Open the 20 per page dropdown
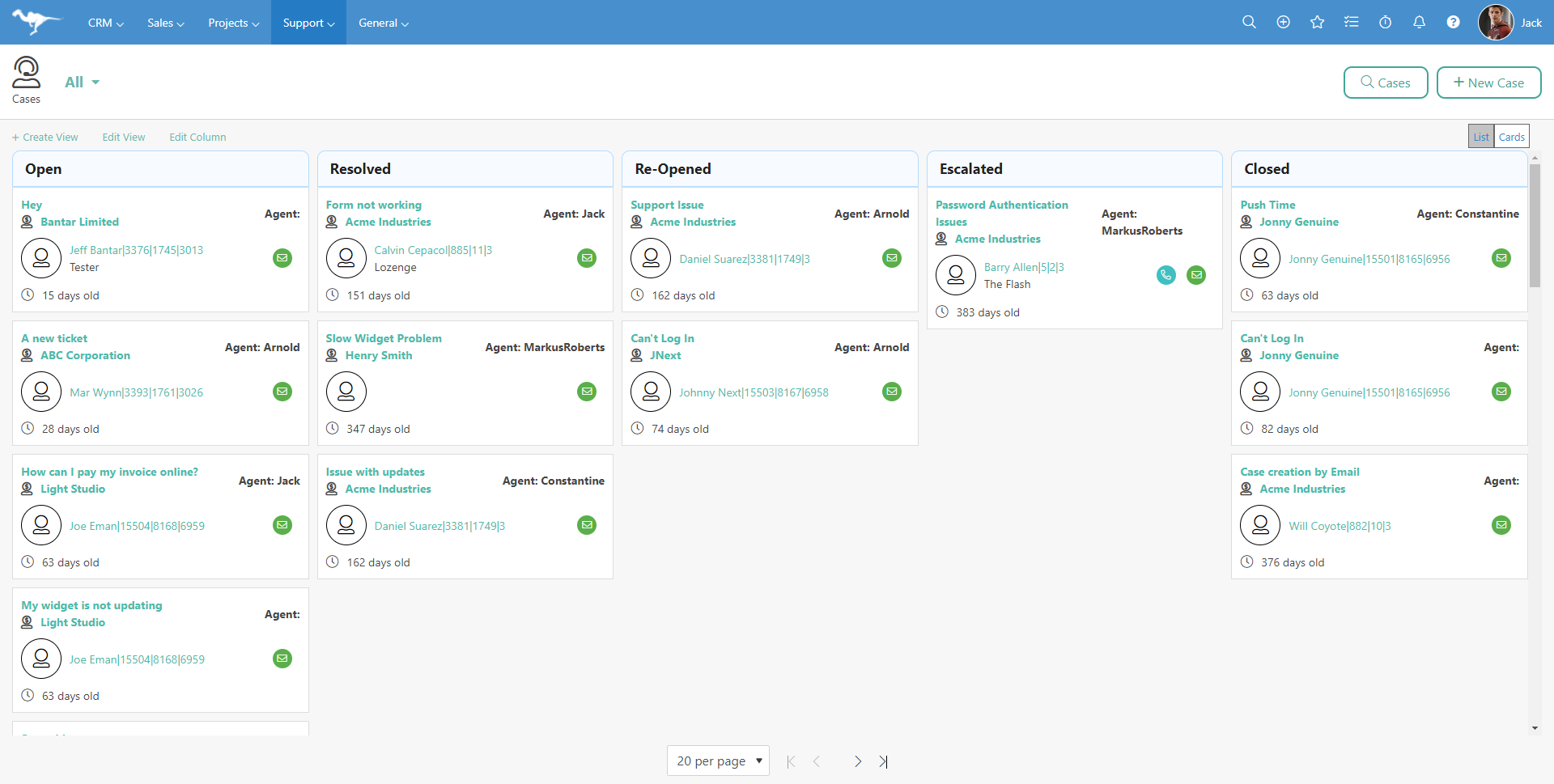 [x=718, y=761]
